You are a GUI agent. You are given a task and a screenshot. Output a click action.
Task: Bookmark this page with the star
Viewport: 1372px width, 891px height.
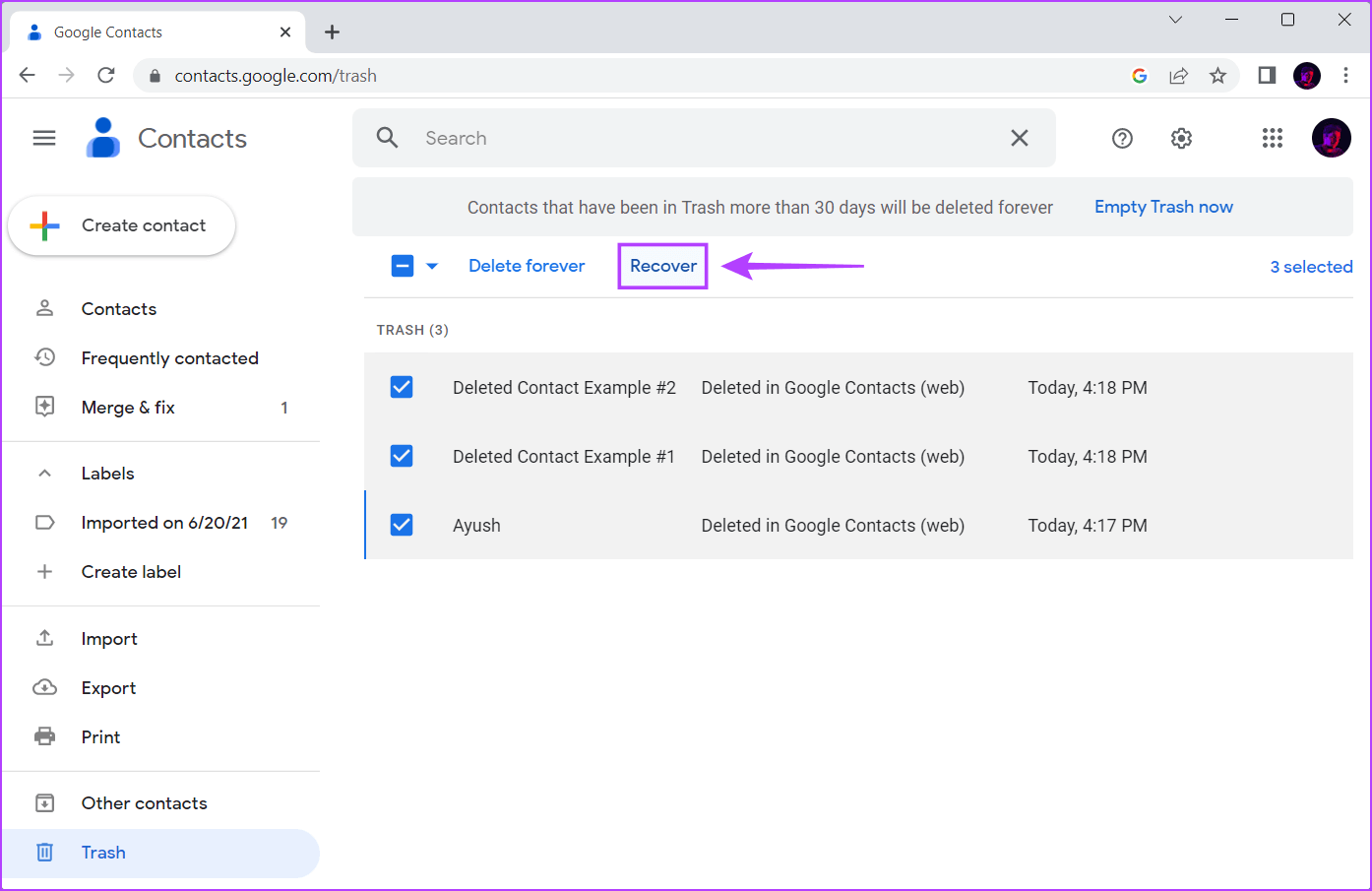coord(1218,76)
